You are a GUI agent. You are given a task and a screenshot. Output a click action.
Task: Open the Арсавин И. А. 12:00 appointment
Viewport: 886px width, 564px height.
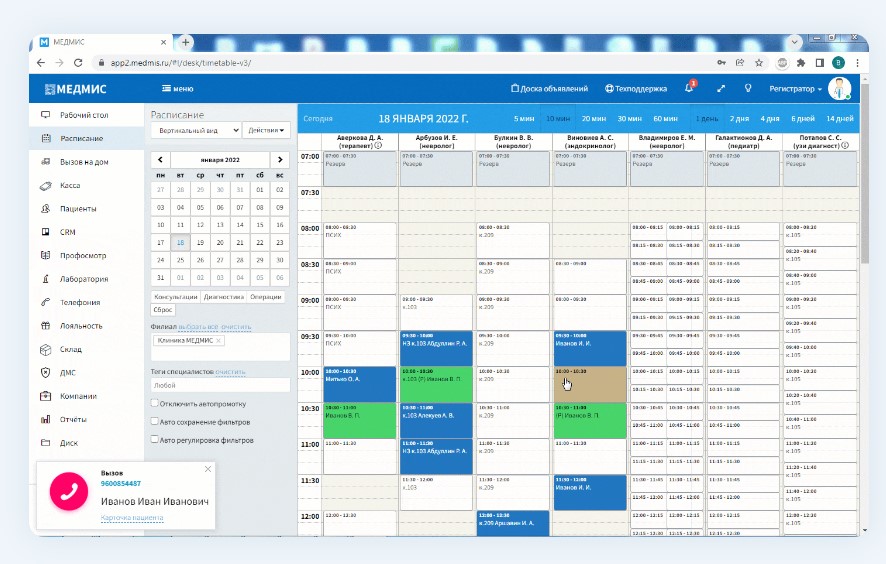click(513, 523)
